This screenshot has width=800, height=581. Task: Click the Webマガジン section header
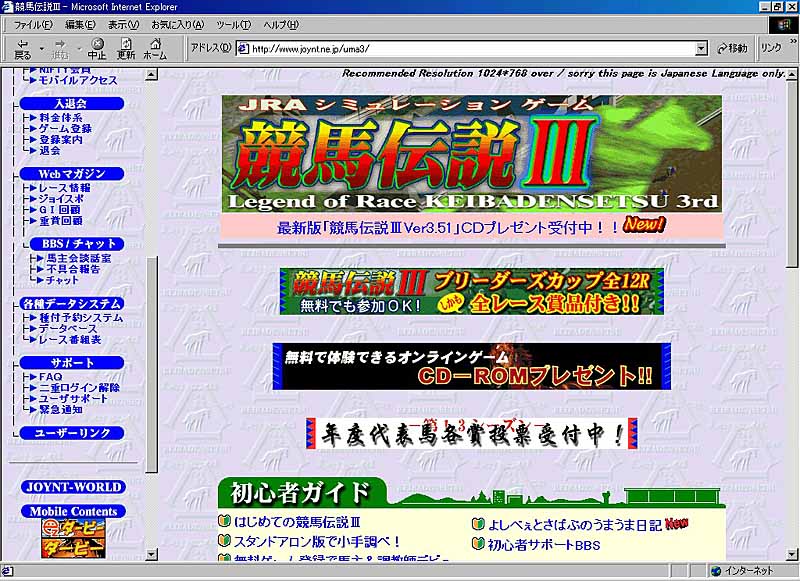(x=71, y=174)
